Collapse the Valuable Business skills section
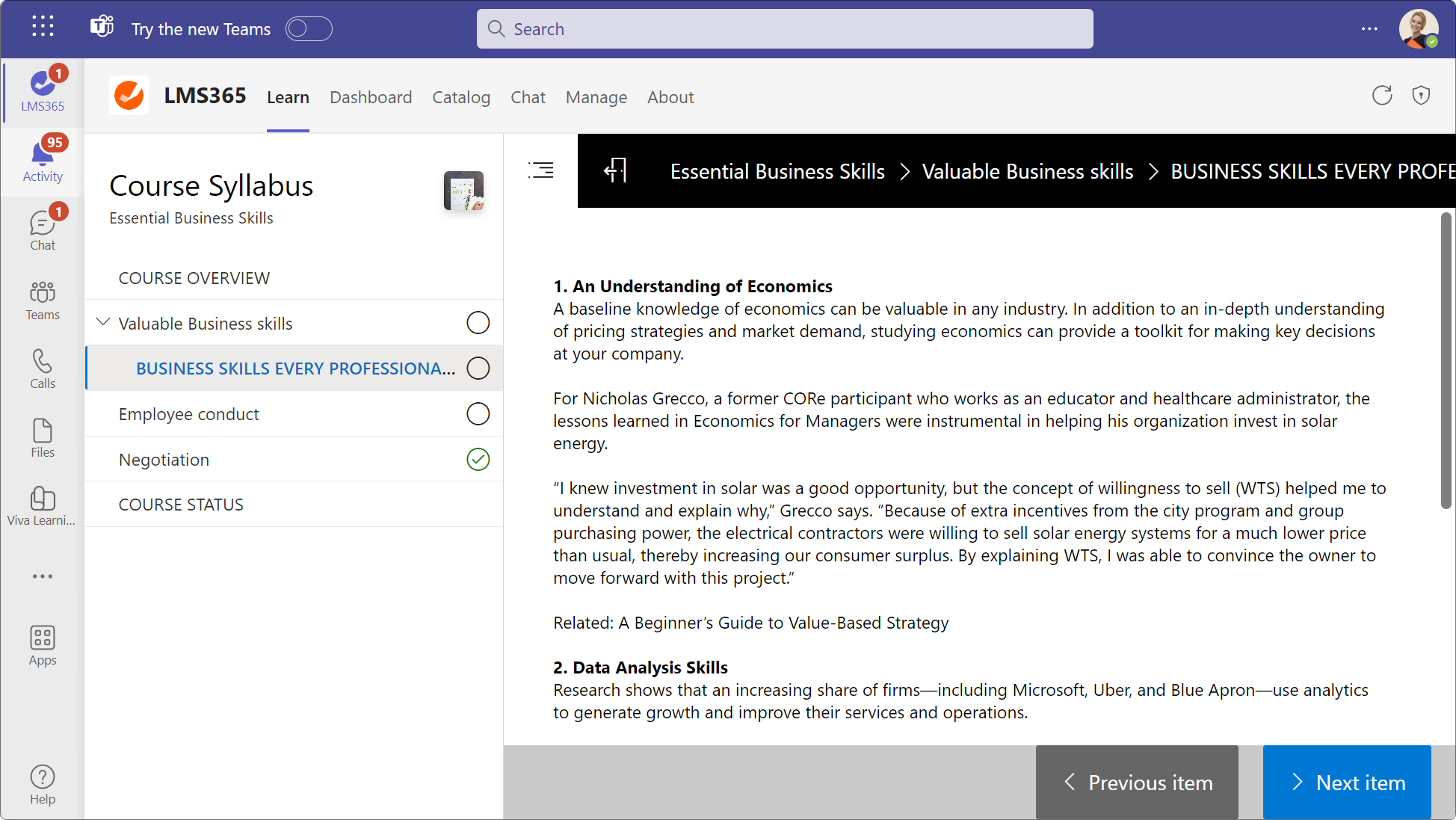The image size is (1456, 820). (x=103, y=322)
